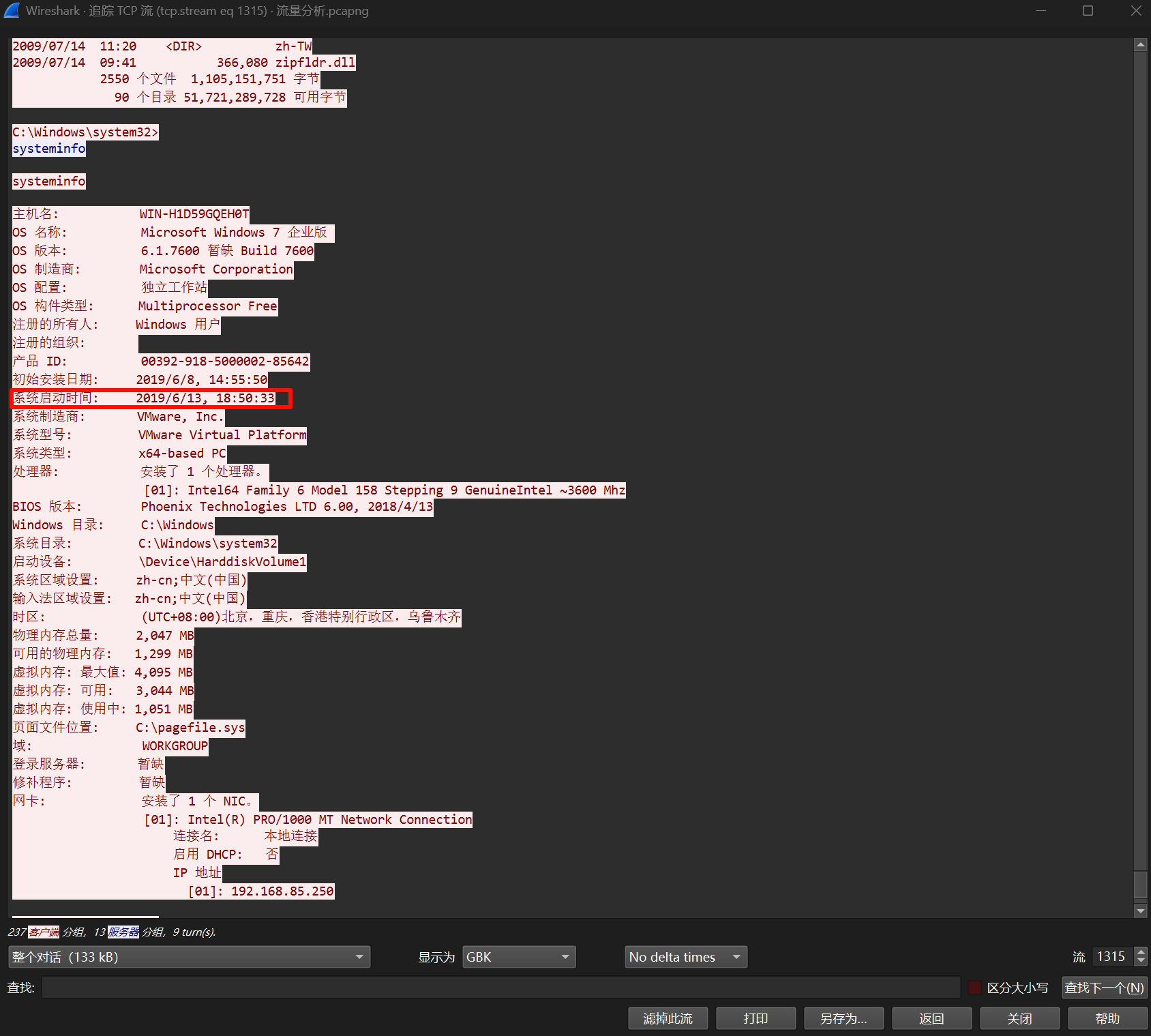1151x1036 pixels.
Task: Maximize the Wireshark stream window
Action: tap(1088, 10)
